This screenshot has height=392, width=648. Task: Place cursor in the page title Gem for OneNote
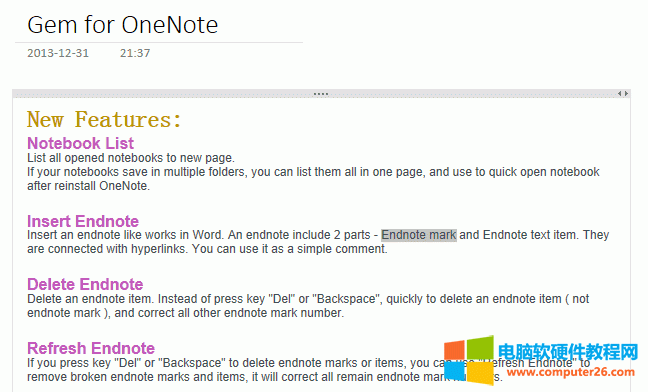[x=122, y=25]
